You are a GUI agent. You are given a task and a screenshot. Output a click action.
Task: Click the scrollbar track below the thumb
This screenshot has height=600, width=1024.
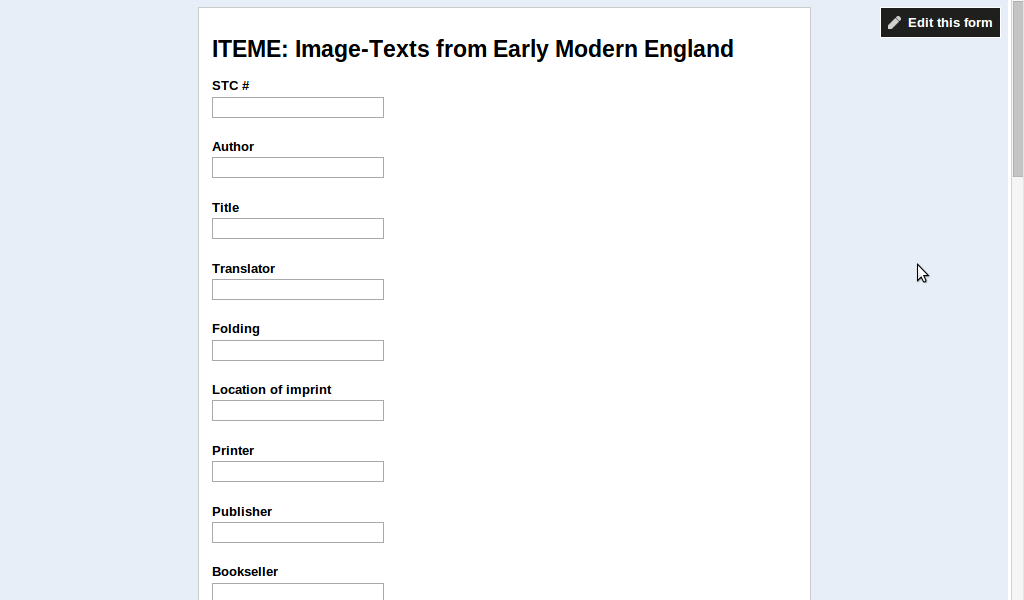1017,400
